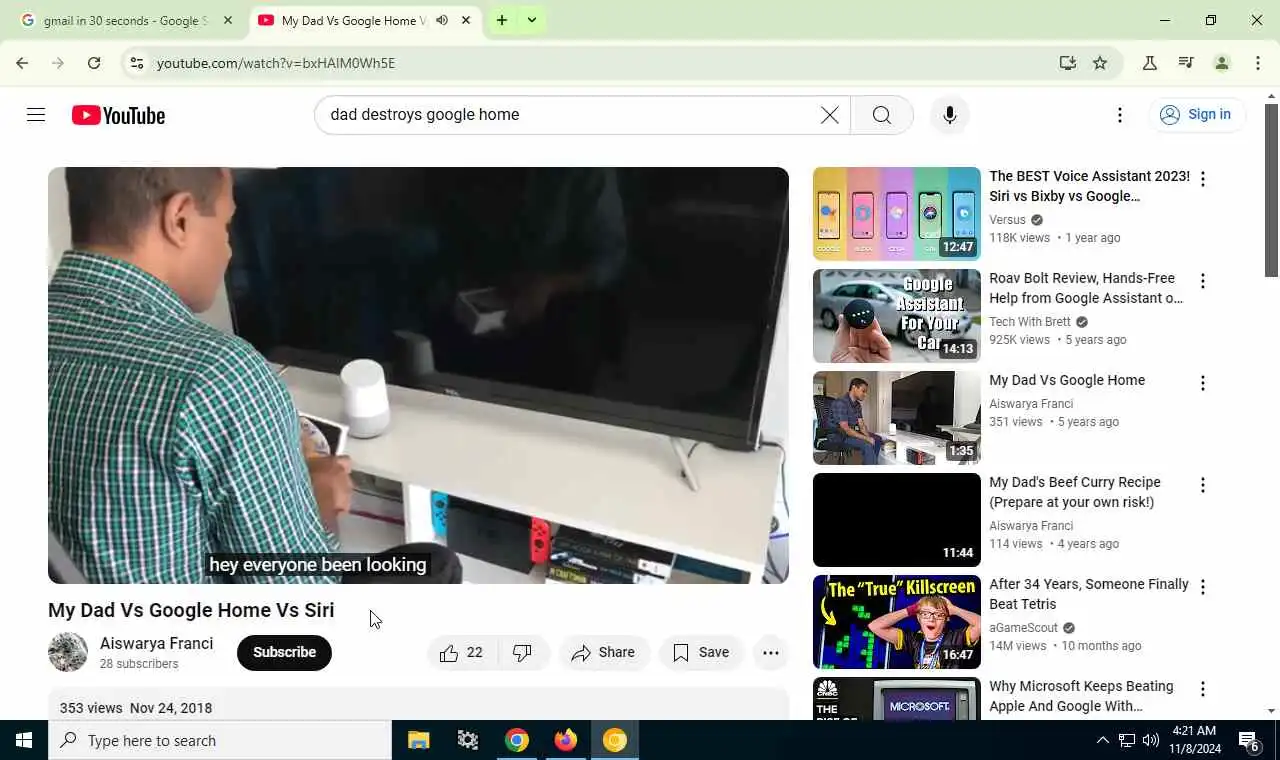Dislike the video with thumbs down

pyautogui.click(x=522, y=653)
